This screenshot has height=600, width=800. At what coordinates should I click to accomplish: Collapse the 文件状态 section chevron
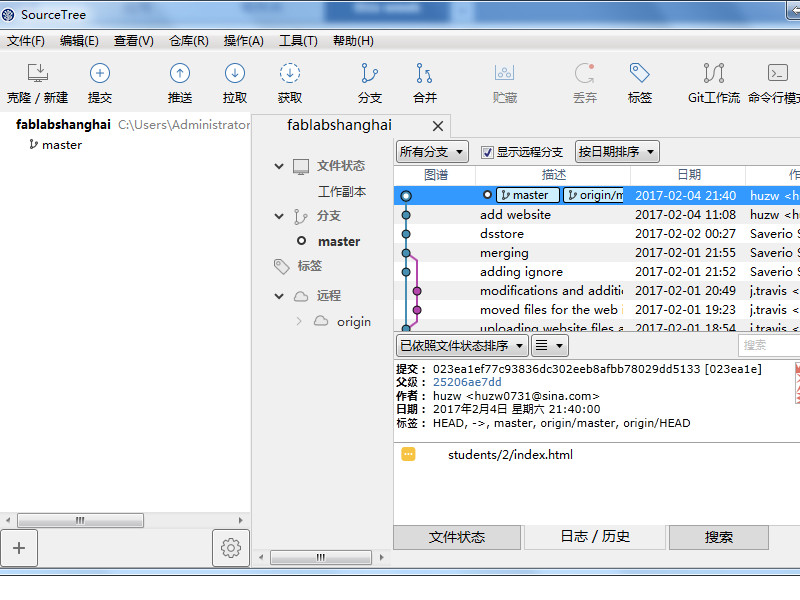point(279,166)
